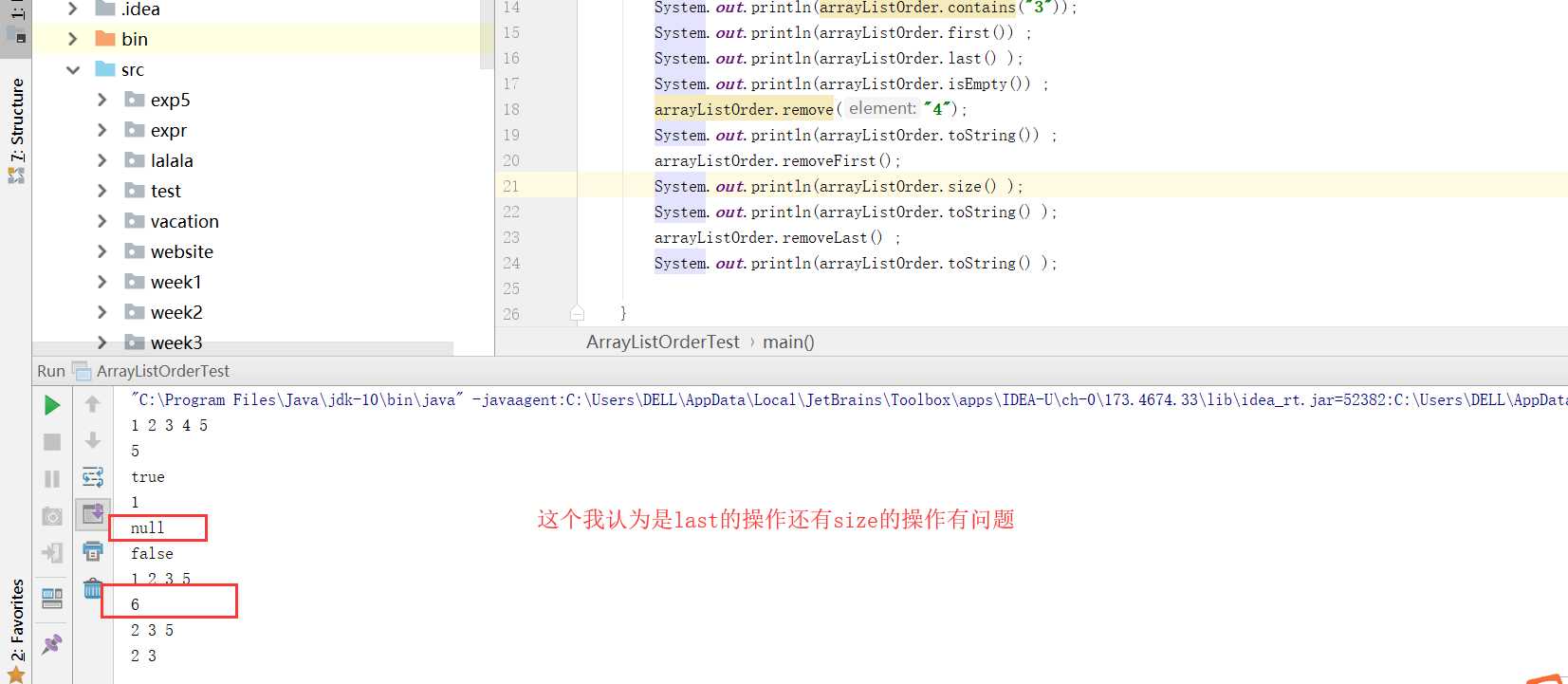This screenshot has width=1568, height=684.
Task: Click the console output line 'true'
Action: pyautogui.click(x=148, y=477)
